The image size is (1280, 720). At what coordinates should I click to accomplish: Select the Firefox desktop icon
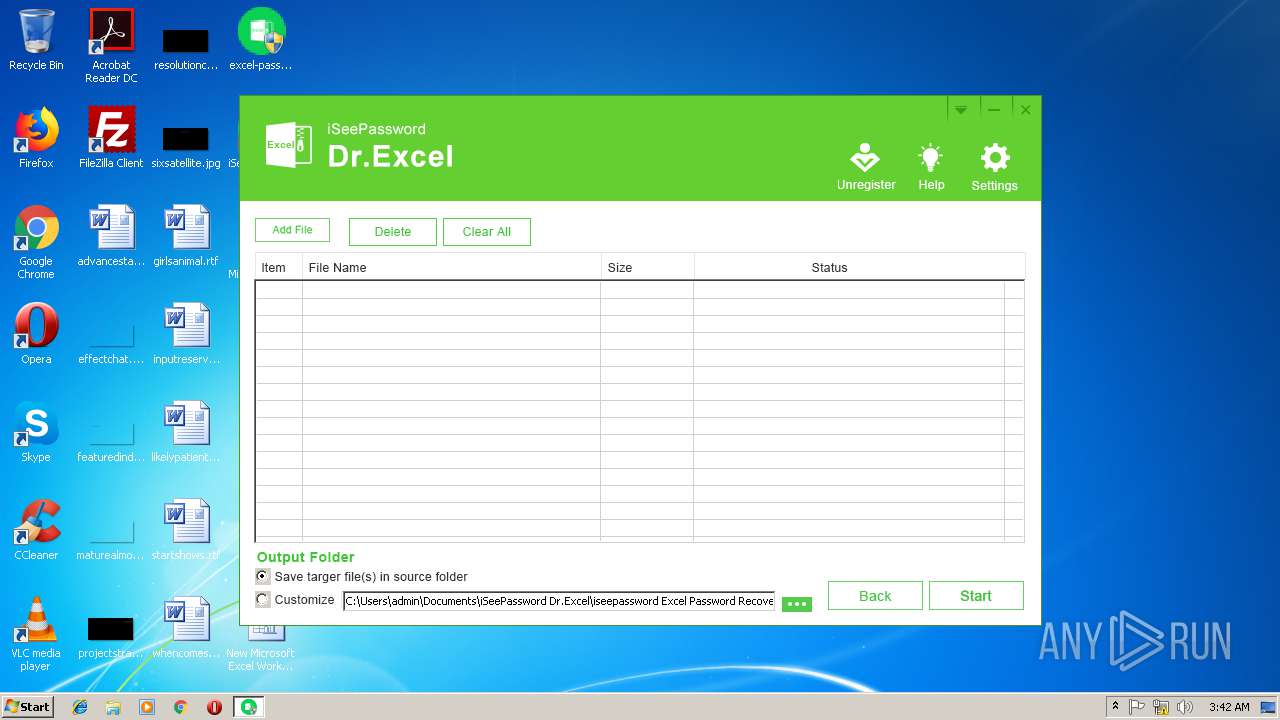click(36, 138)
